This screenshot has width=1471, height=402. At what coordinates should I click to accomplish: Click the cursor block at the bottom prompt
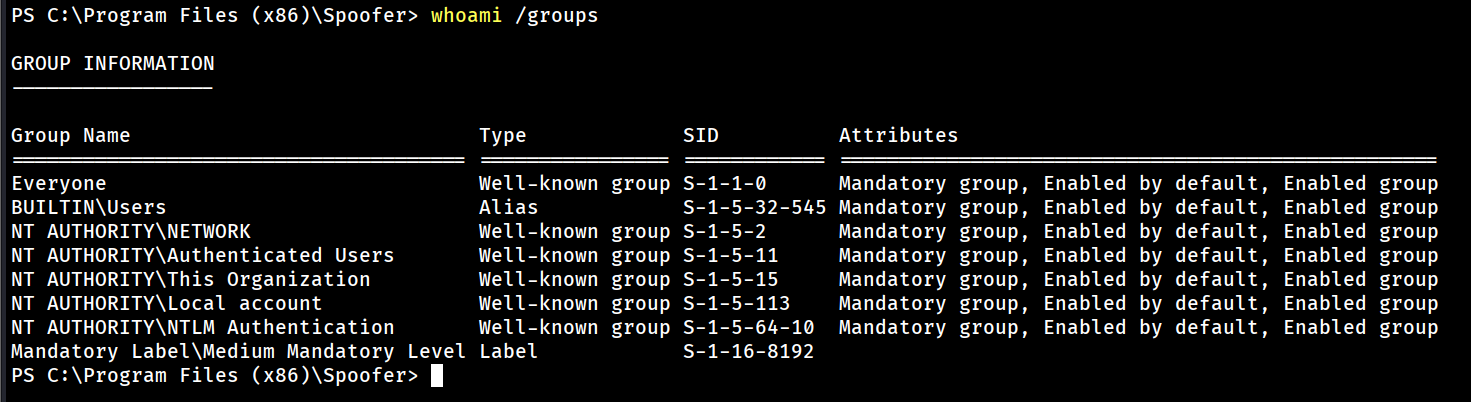(x=436, y=376)
